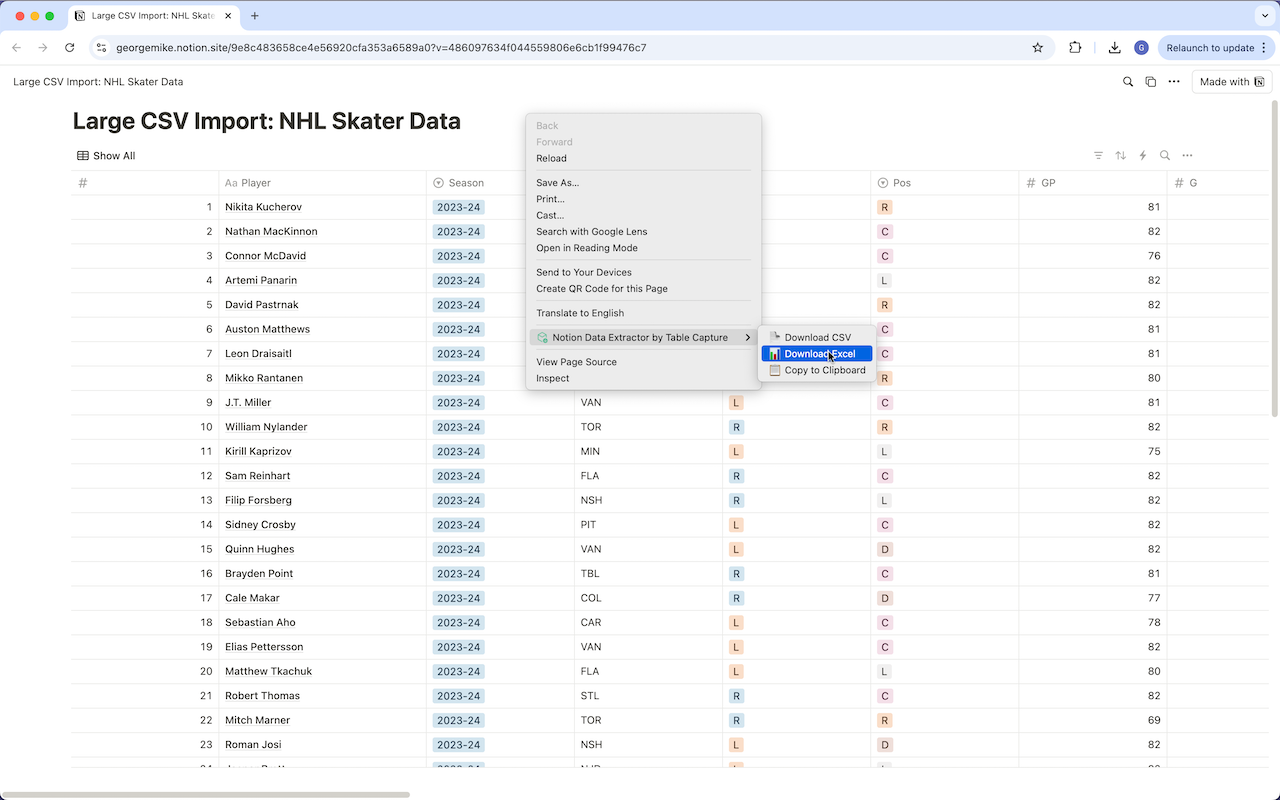Viewport: 1280px width, 800px height.
Task: Click the G column header
Action: point(1218,183)
